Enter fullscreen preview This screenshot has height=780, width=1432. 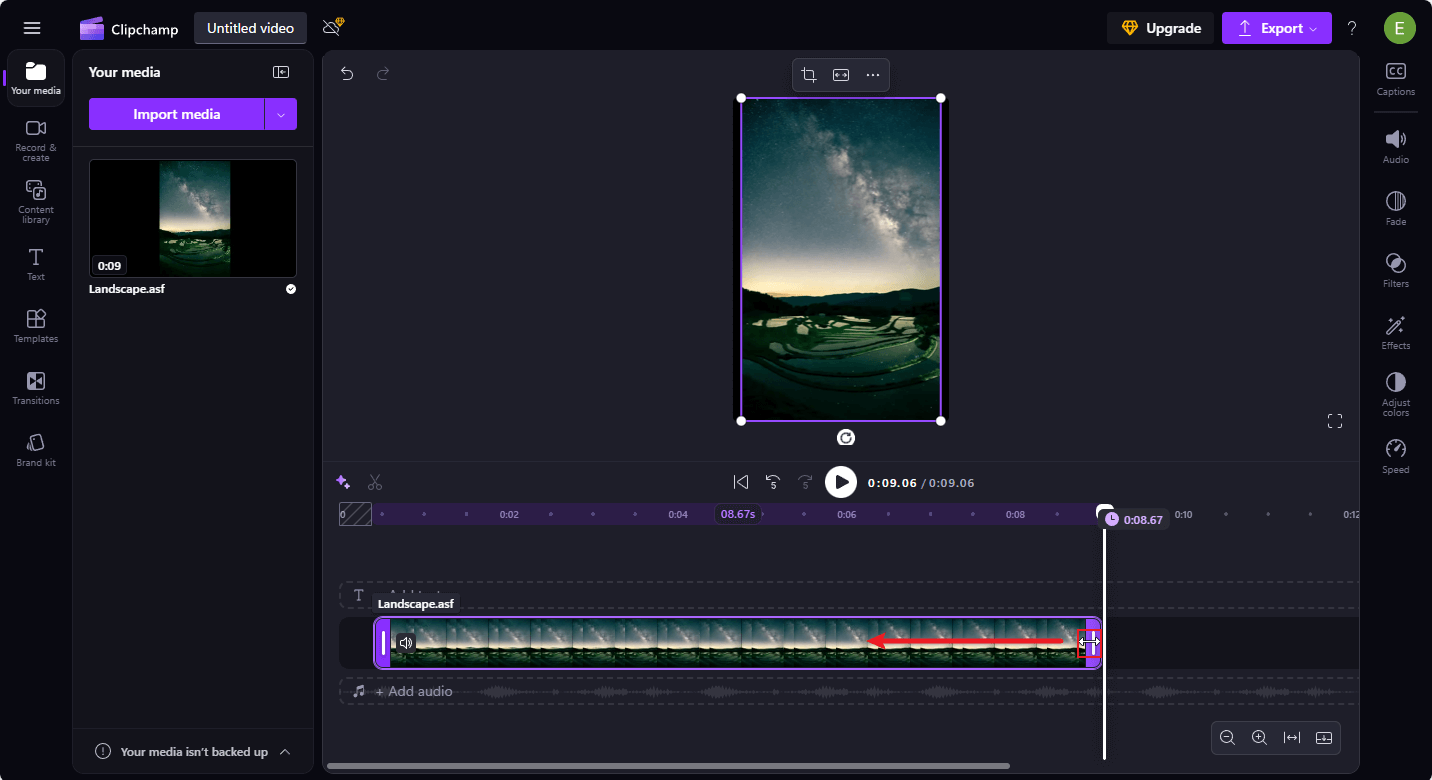tap(1335, 421)
